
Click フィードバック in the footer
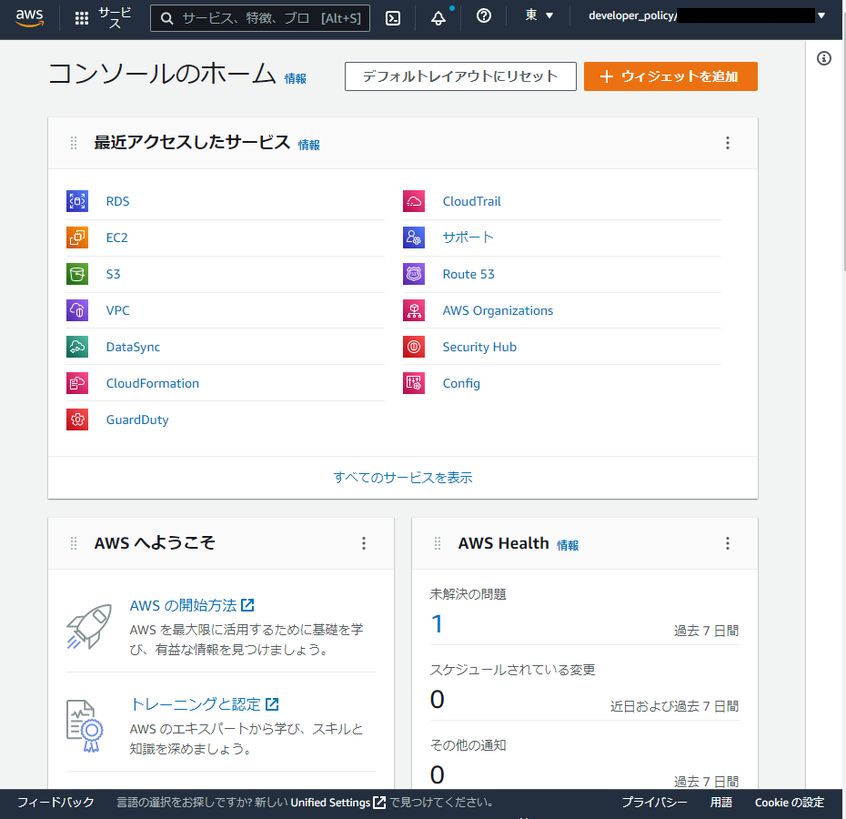coord(56,802)
